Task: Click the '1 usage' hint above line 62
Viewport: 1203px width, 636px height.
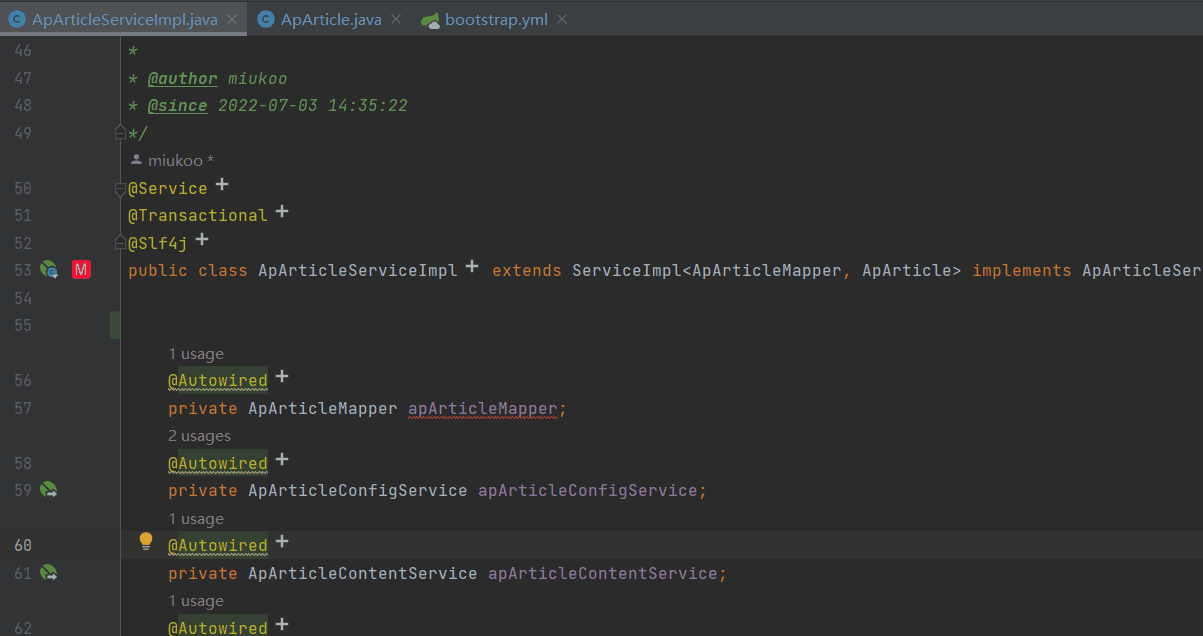Action: tap(196, 601)
